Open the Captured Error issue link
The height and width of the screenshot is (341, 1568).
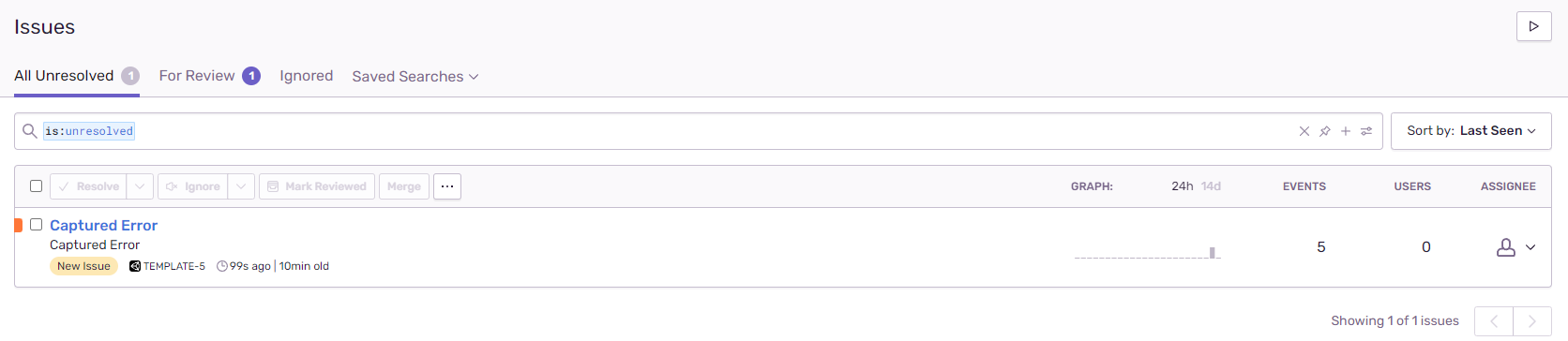(103, 226)
